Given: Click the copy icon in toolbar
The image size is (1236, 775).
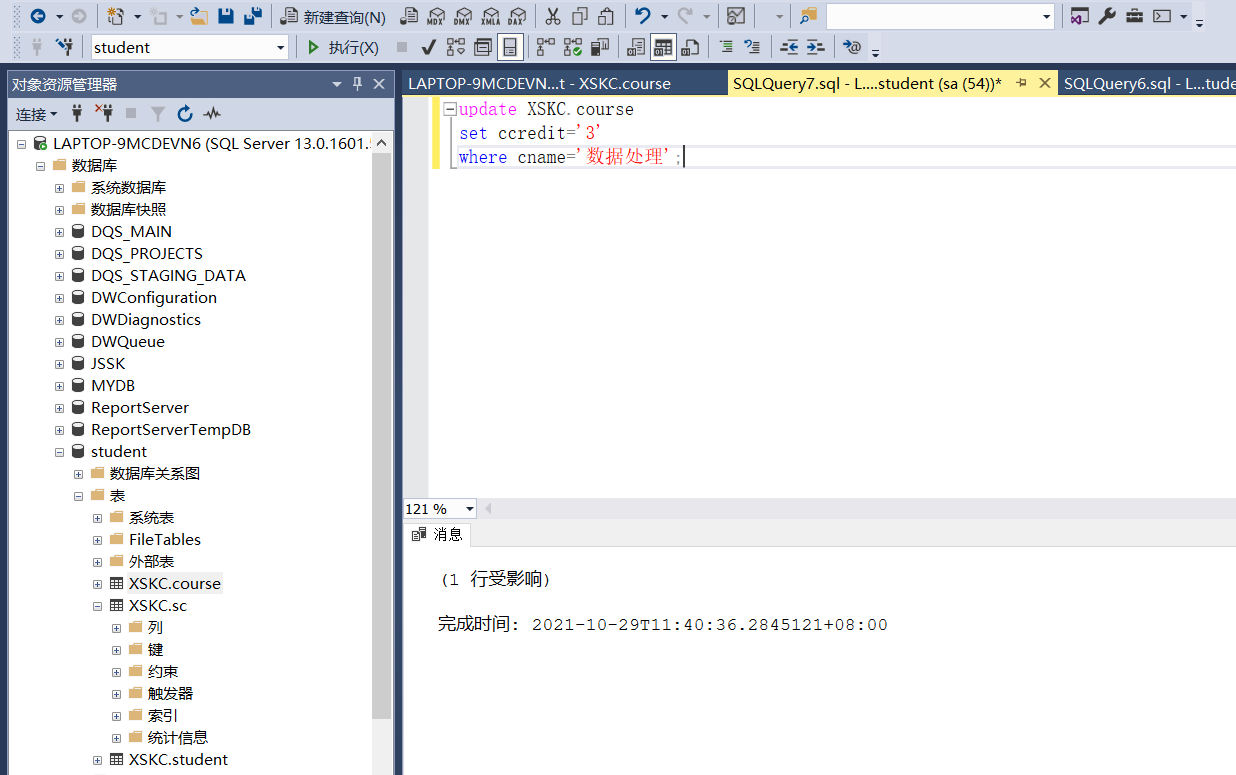Looking at the screenshot, I should [580, 16].
